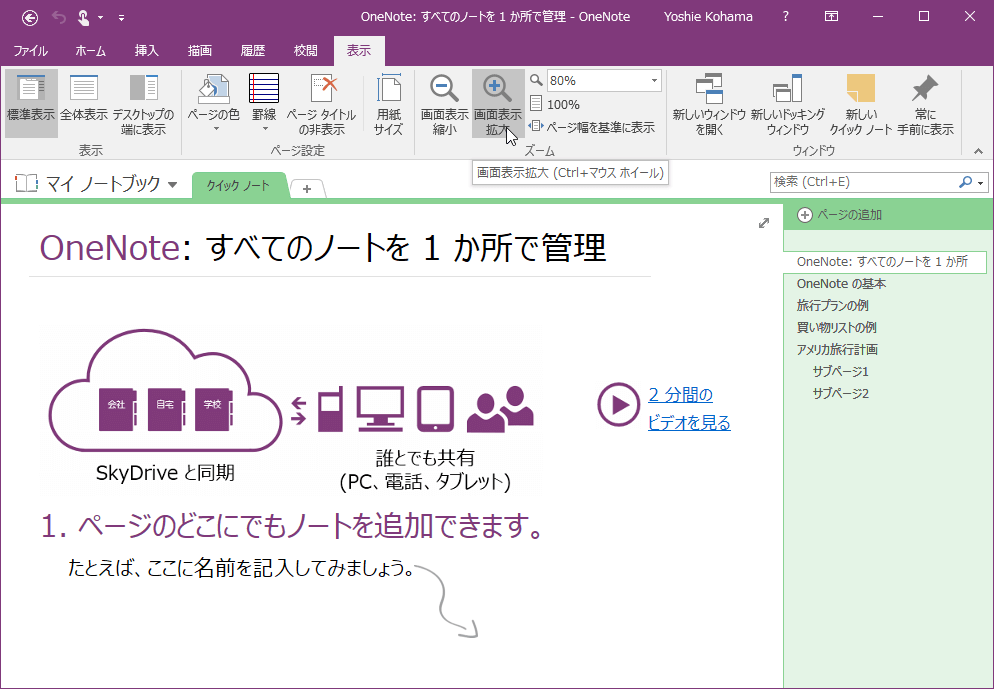Select page OneNote: すべてのノートを 1 か所

(884, 262)
